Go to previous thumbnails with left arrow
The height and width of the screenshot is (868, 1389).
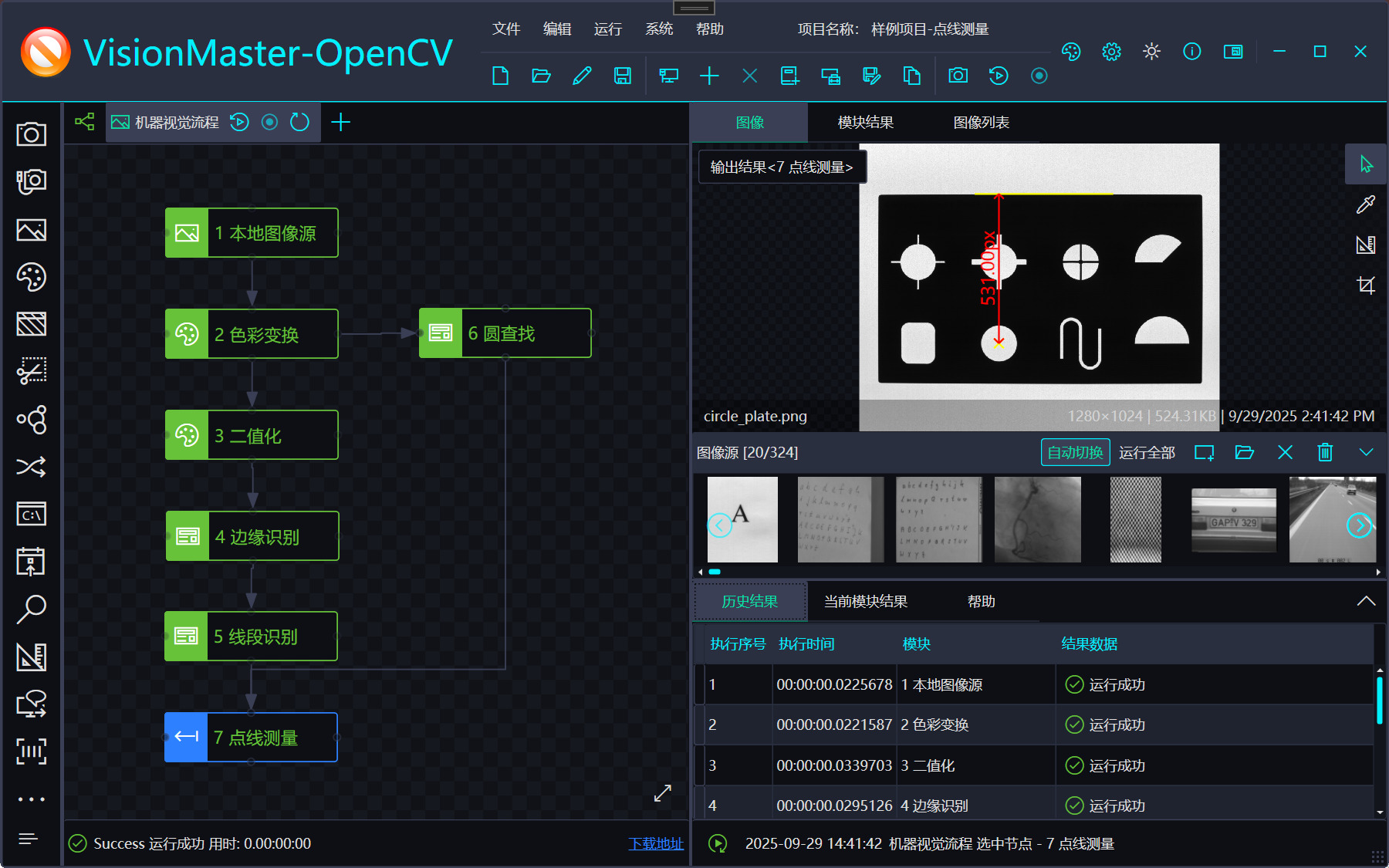(719, 525)
